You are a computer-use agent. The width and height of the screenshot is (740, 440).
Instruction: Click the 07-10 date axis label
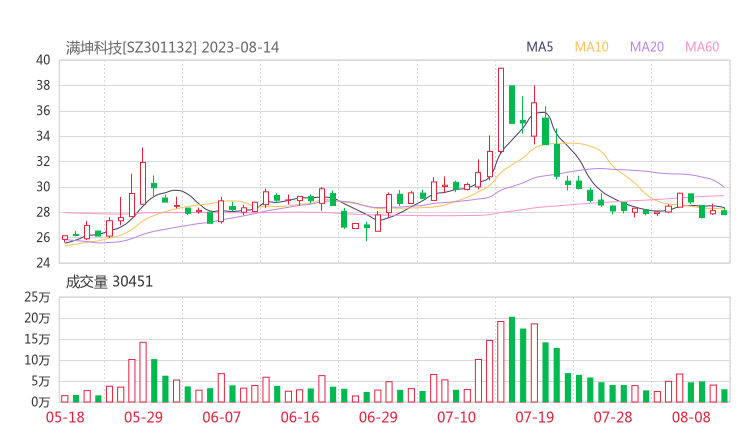[456, 417]
